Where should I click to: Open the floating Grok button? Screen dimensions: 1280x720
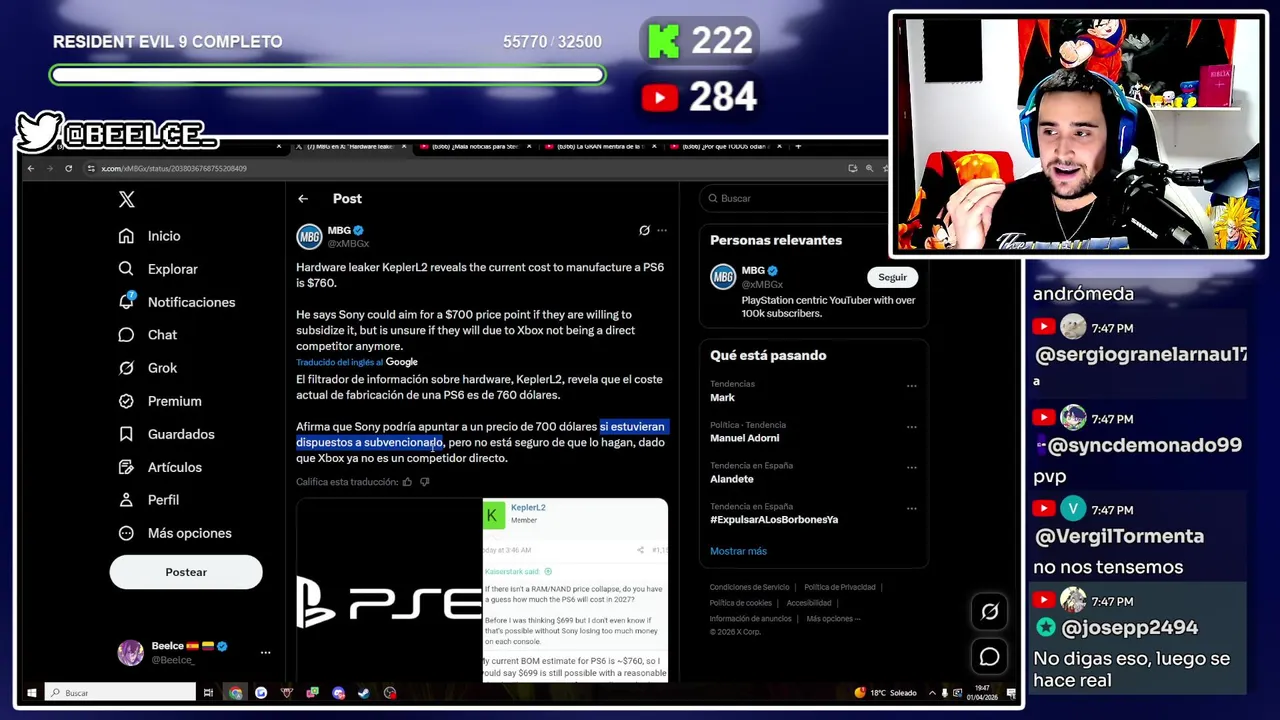[989, 611]
